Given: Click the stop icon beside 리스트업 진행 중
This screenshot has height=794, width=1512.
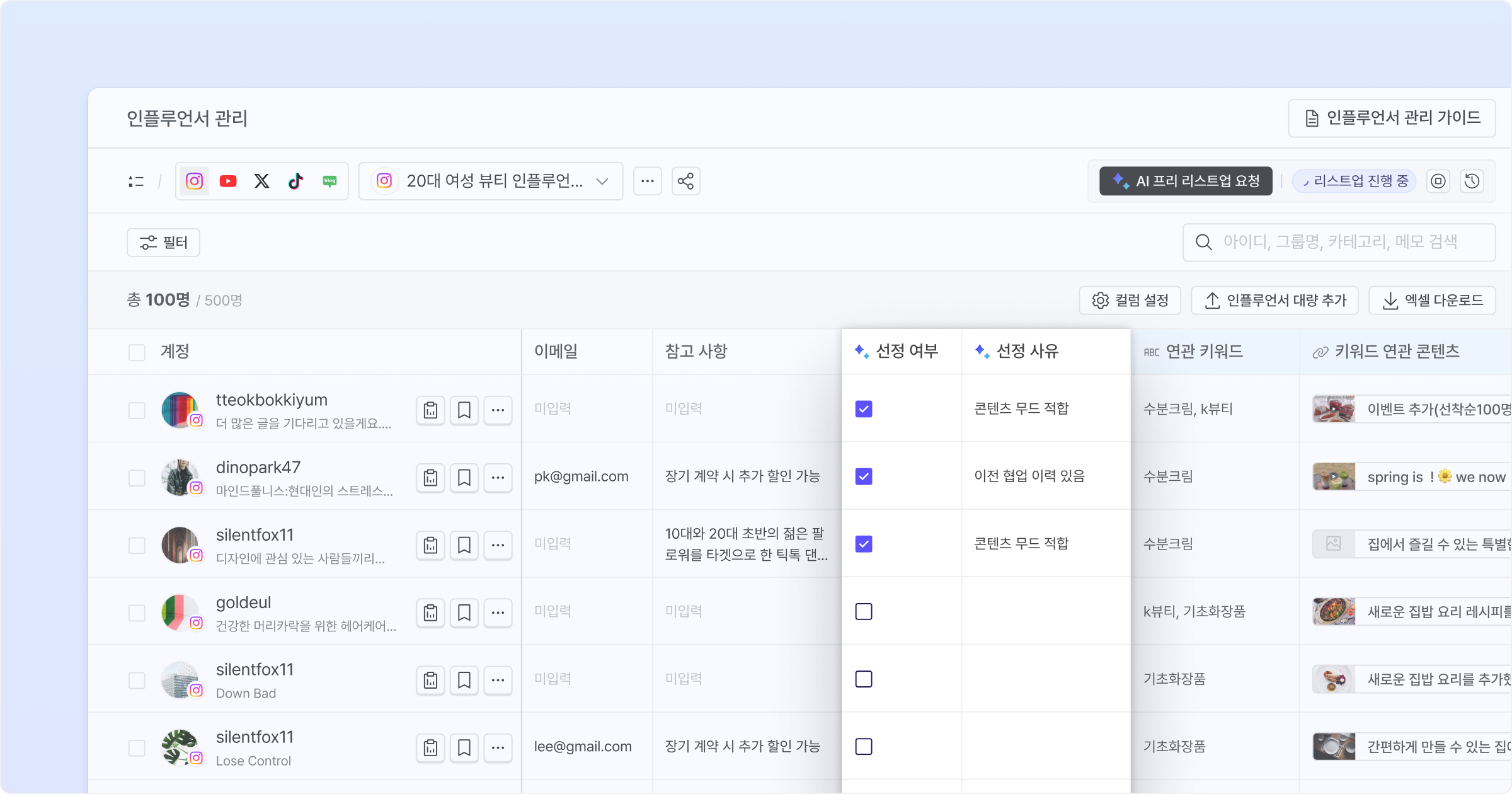Looking at the screenshot, I should [1438, 181].
